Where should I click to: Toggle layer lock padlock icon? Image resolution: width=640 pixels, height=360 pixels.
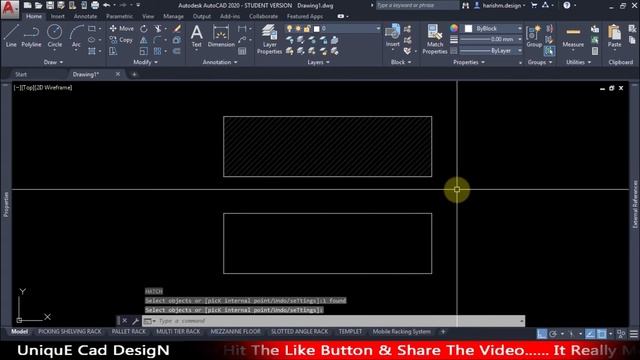[x=307, y=29]
